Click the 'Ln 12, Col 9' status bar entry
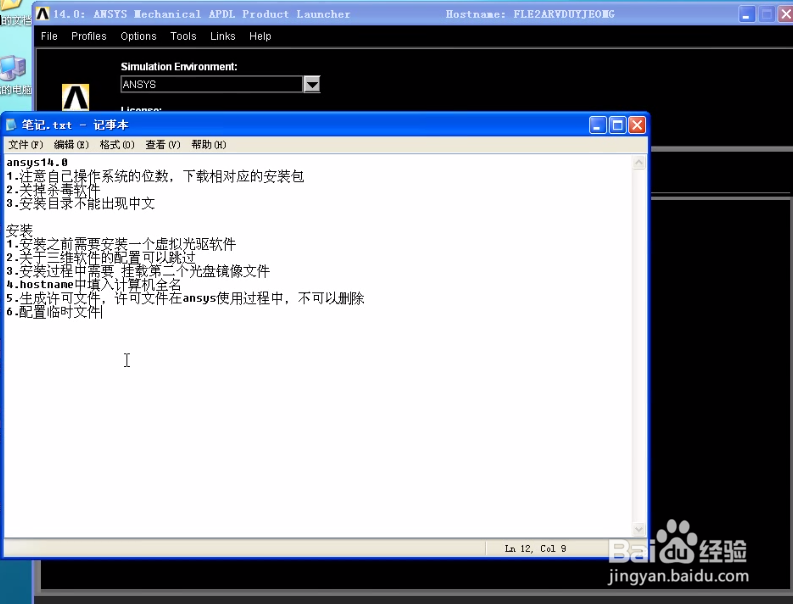Viewport: 793px width, 604px height. [x=536, y=548]
